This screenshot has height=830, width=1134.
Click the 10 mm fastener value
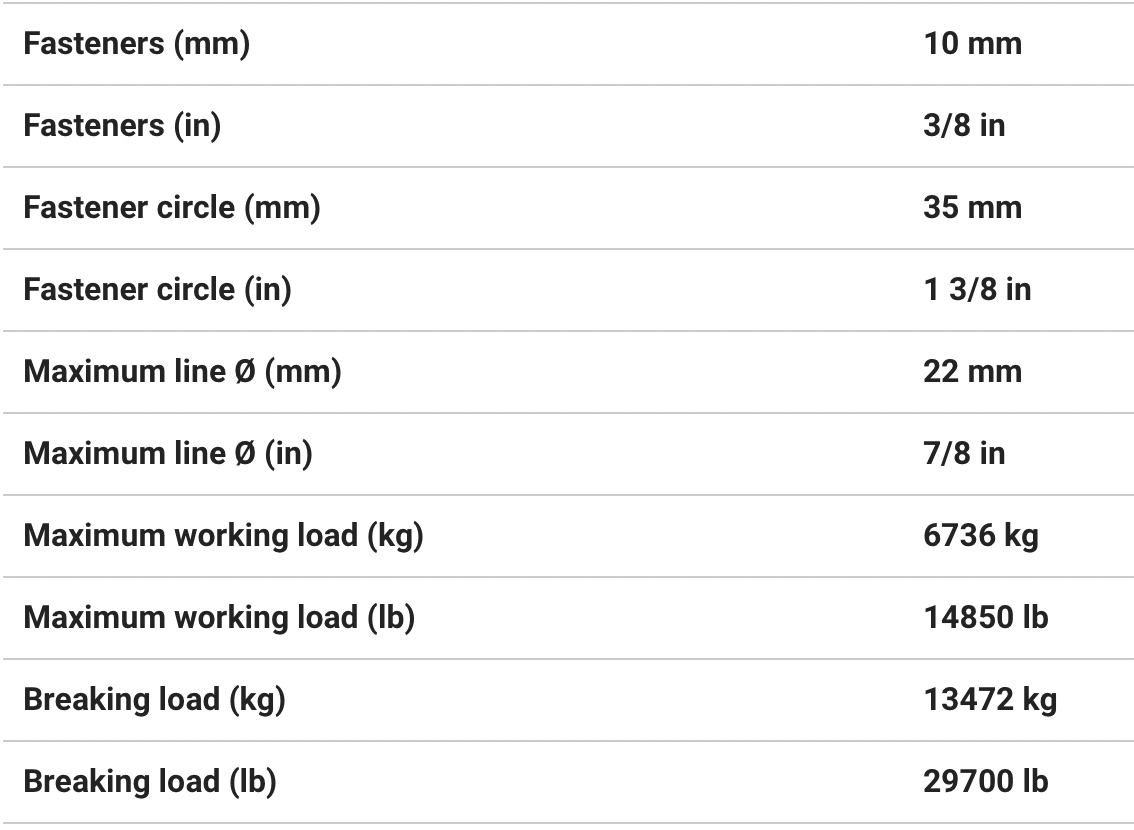click(972, 44)
